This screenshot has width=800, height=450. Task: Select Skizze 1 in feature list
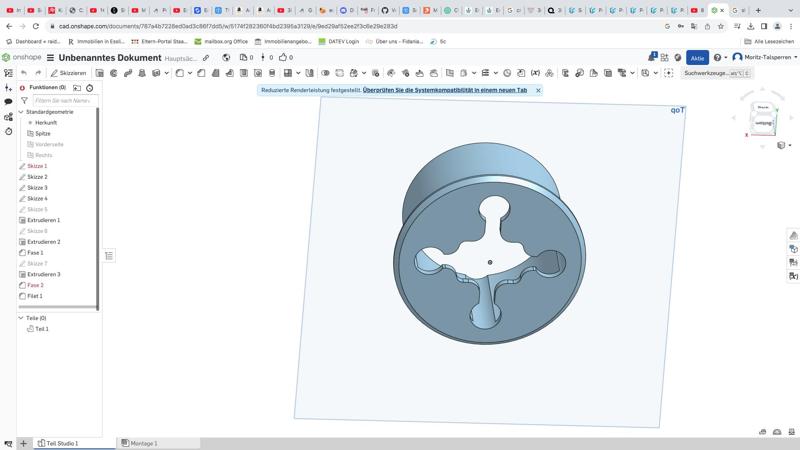click(37, 166)
